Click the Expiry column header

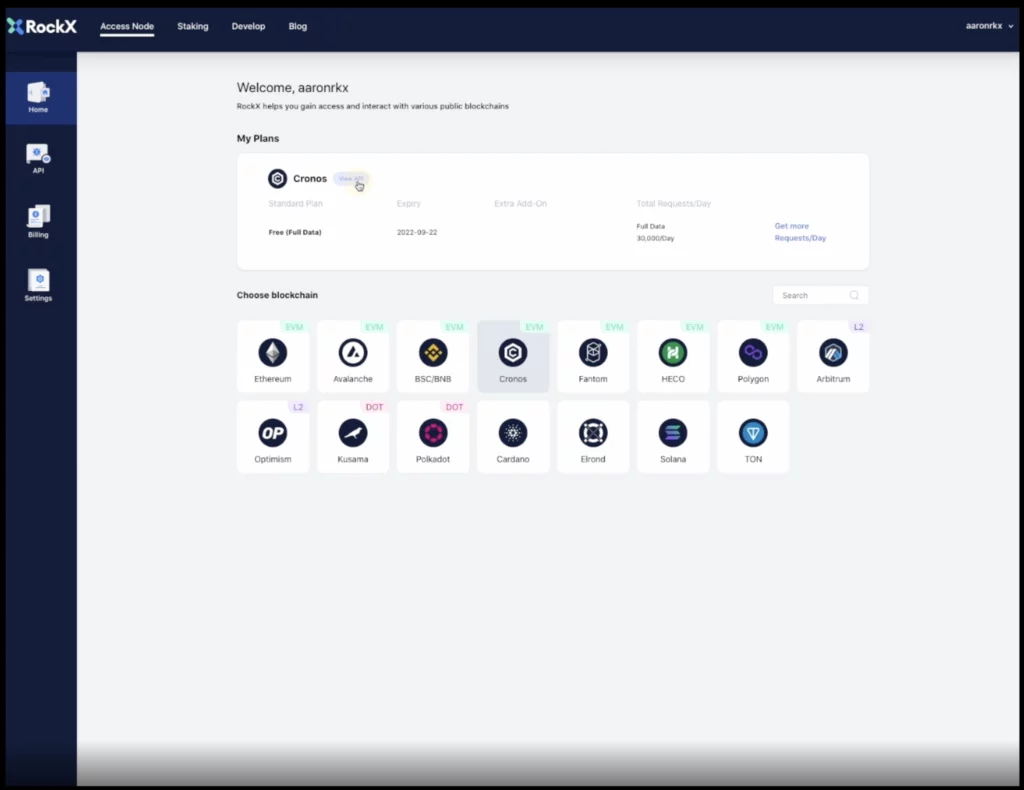tap(409, 204)
